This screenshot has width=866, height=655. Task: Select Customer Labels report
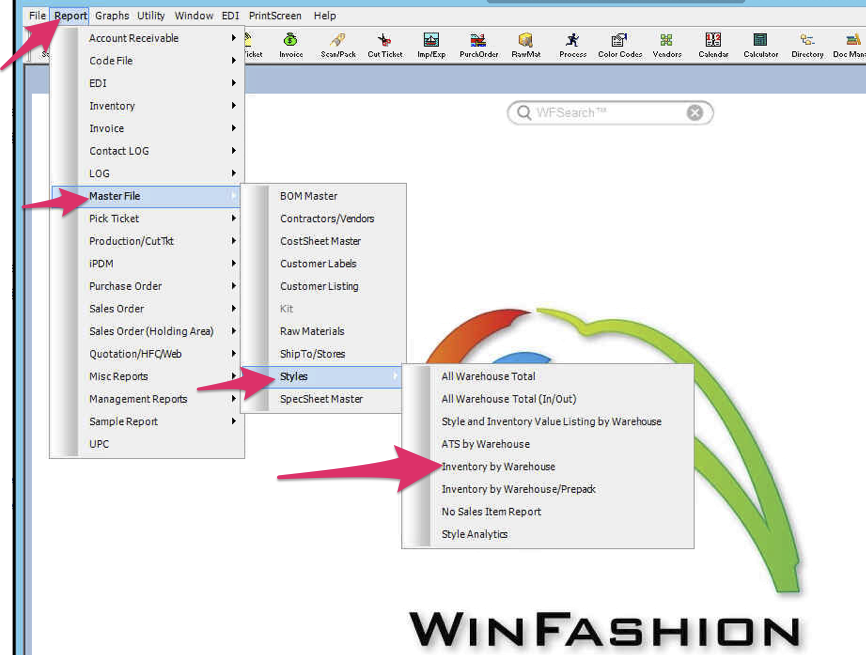323,264
